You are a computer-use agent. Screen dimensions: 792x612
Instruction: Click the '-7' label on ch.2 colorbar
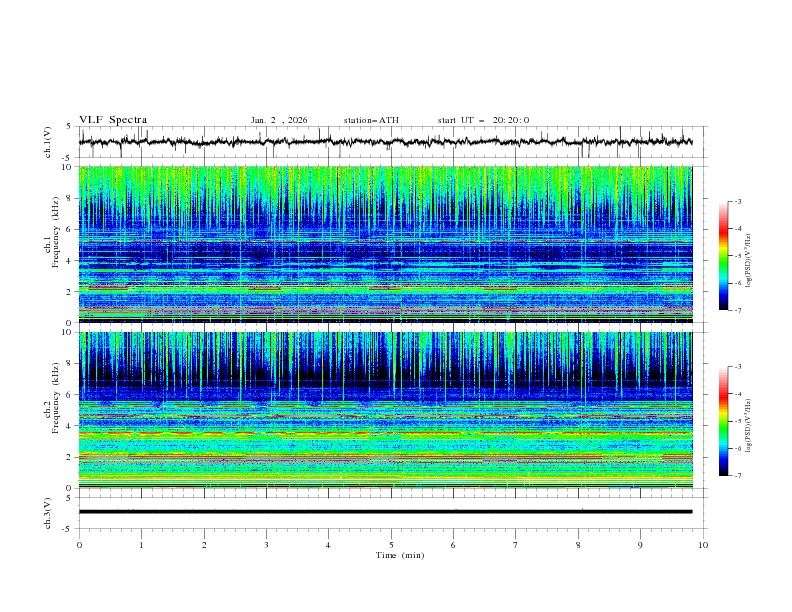pos(738,476)
